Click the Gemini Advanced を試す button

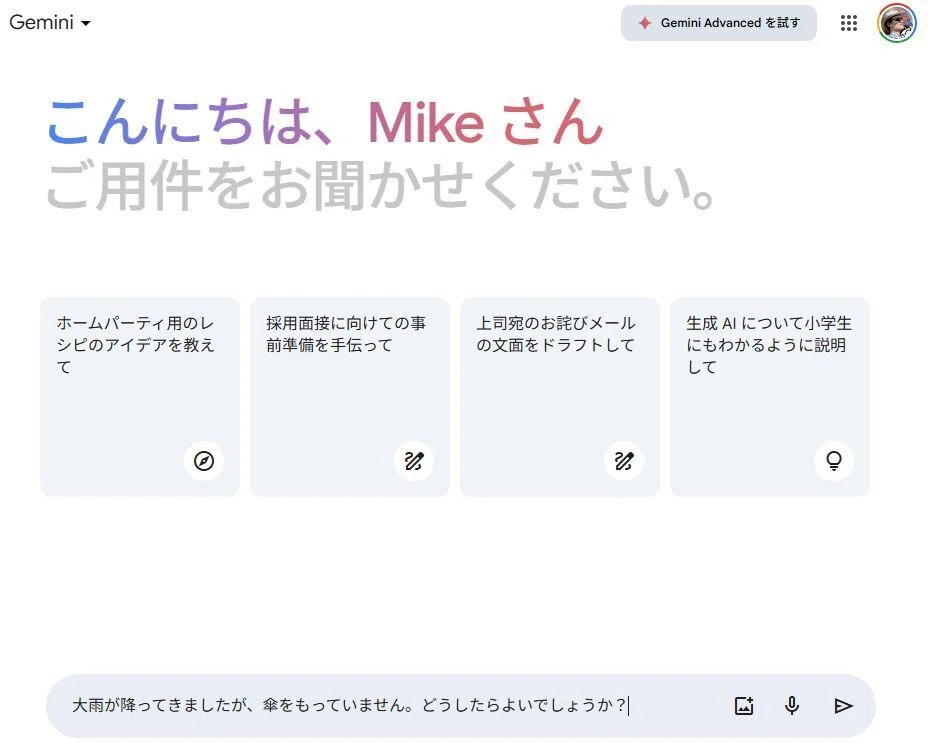click(718, 23)
